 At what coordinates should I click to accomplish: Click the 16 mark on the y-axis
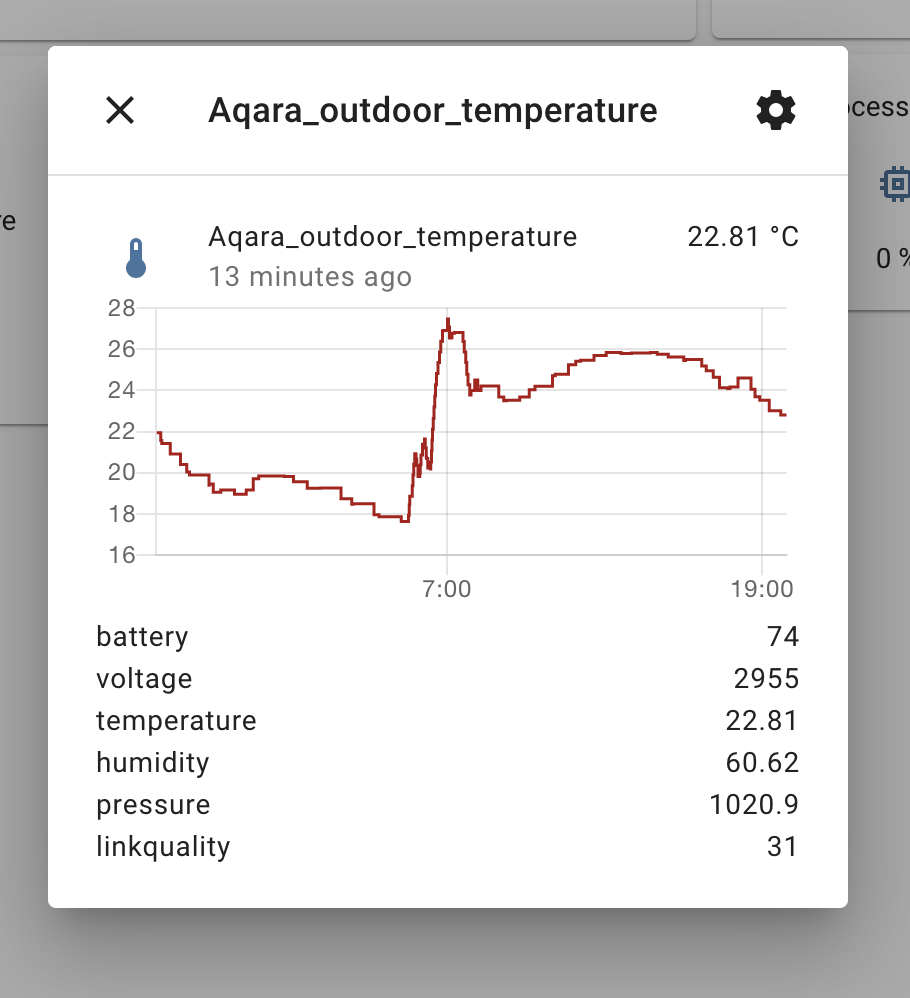click(122, 555)
